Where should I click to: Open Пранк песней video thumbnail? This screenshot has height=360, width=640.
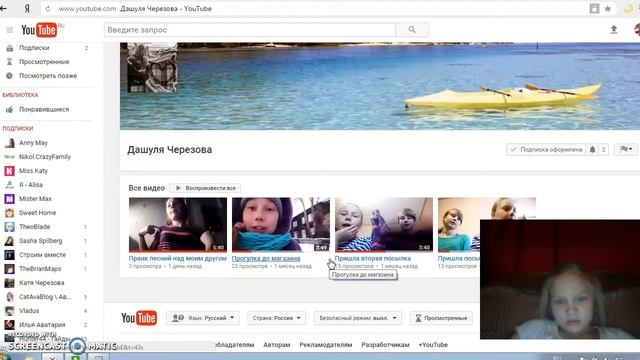coord(178,224)
